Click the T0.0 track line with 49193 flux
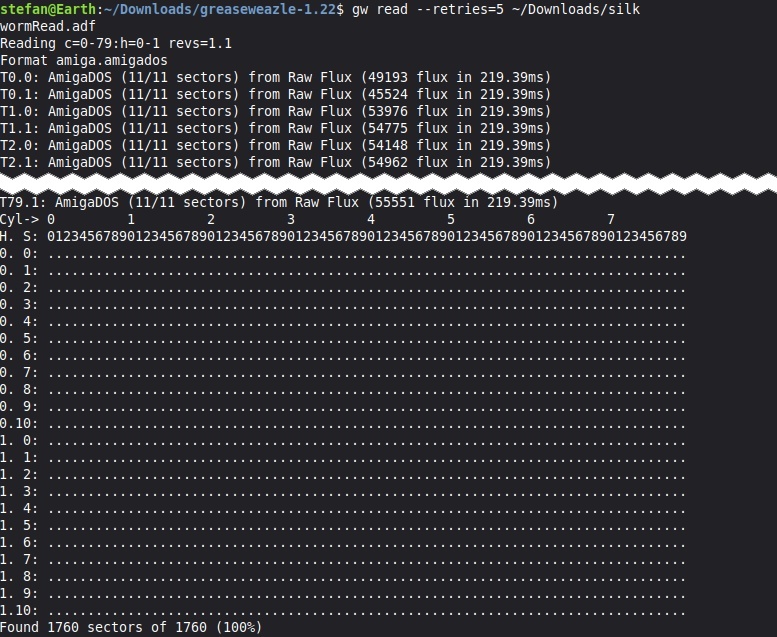Viewport: 777px width, 637px height. (276, 77)
